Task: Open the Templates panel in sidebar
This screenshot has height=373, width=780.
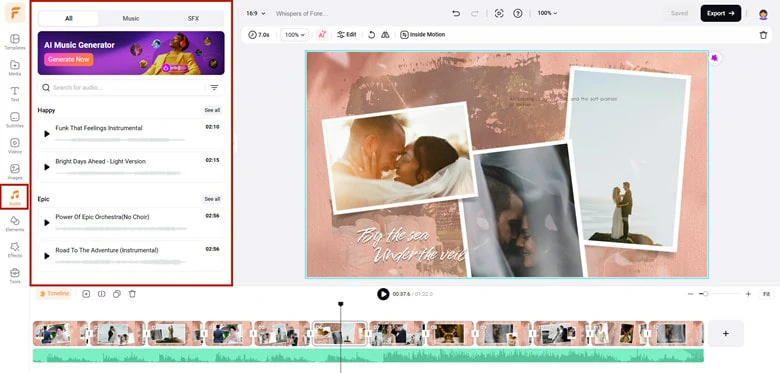Action: [14, 42]
